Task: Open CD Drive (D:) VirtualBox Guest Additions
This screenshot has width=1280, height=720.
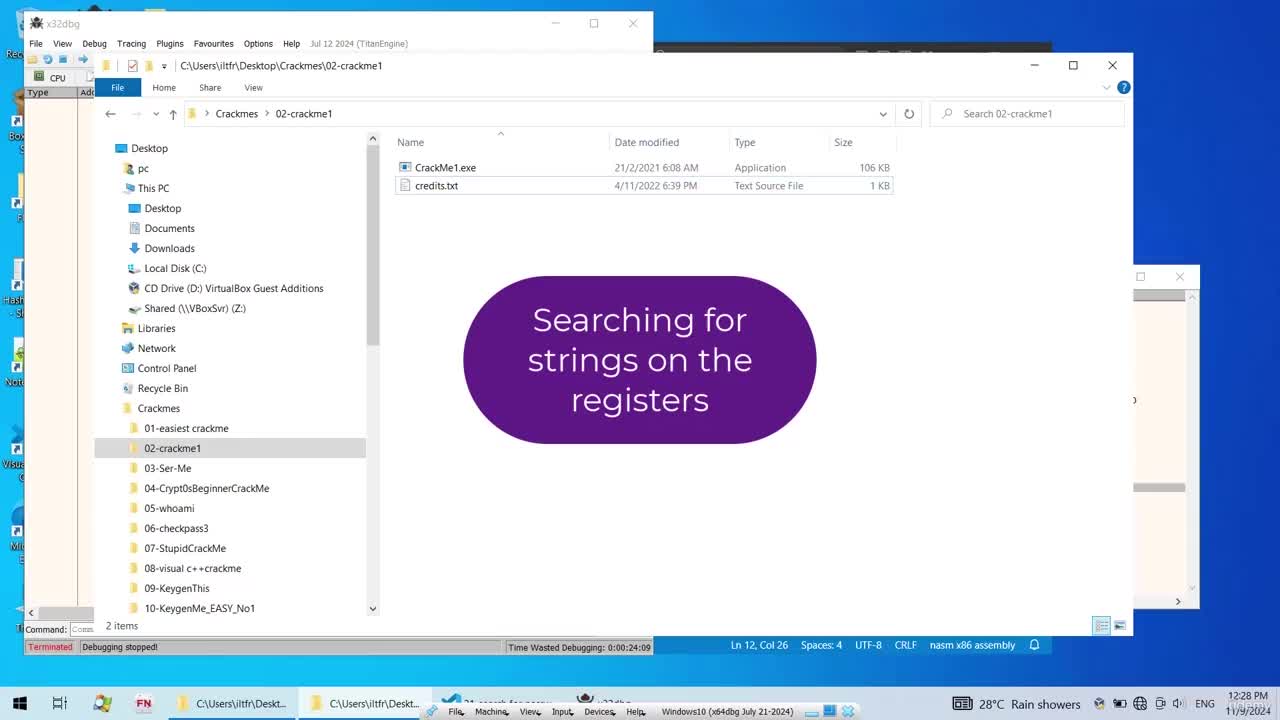Action: 233,288
